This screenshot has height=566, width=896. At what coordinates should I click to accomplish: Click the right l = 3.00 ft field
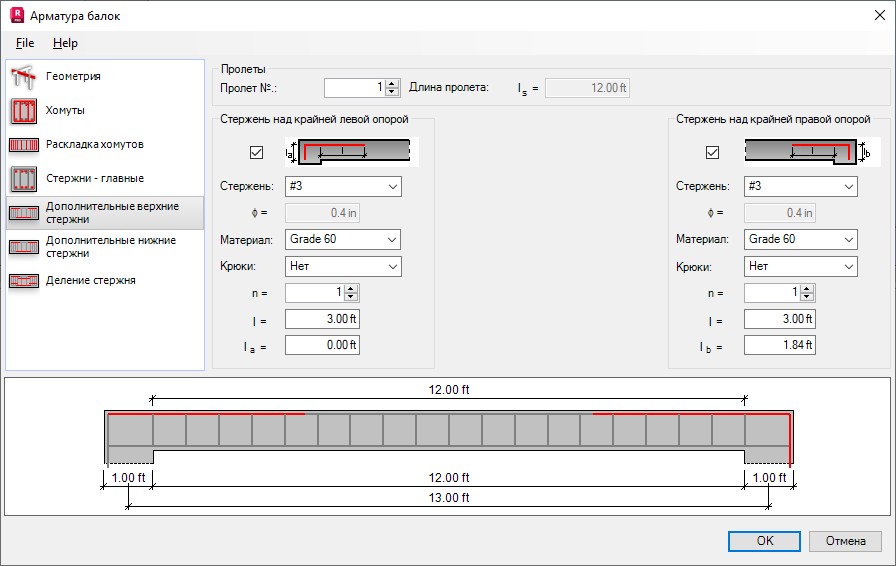[779, 319]
